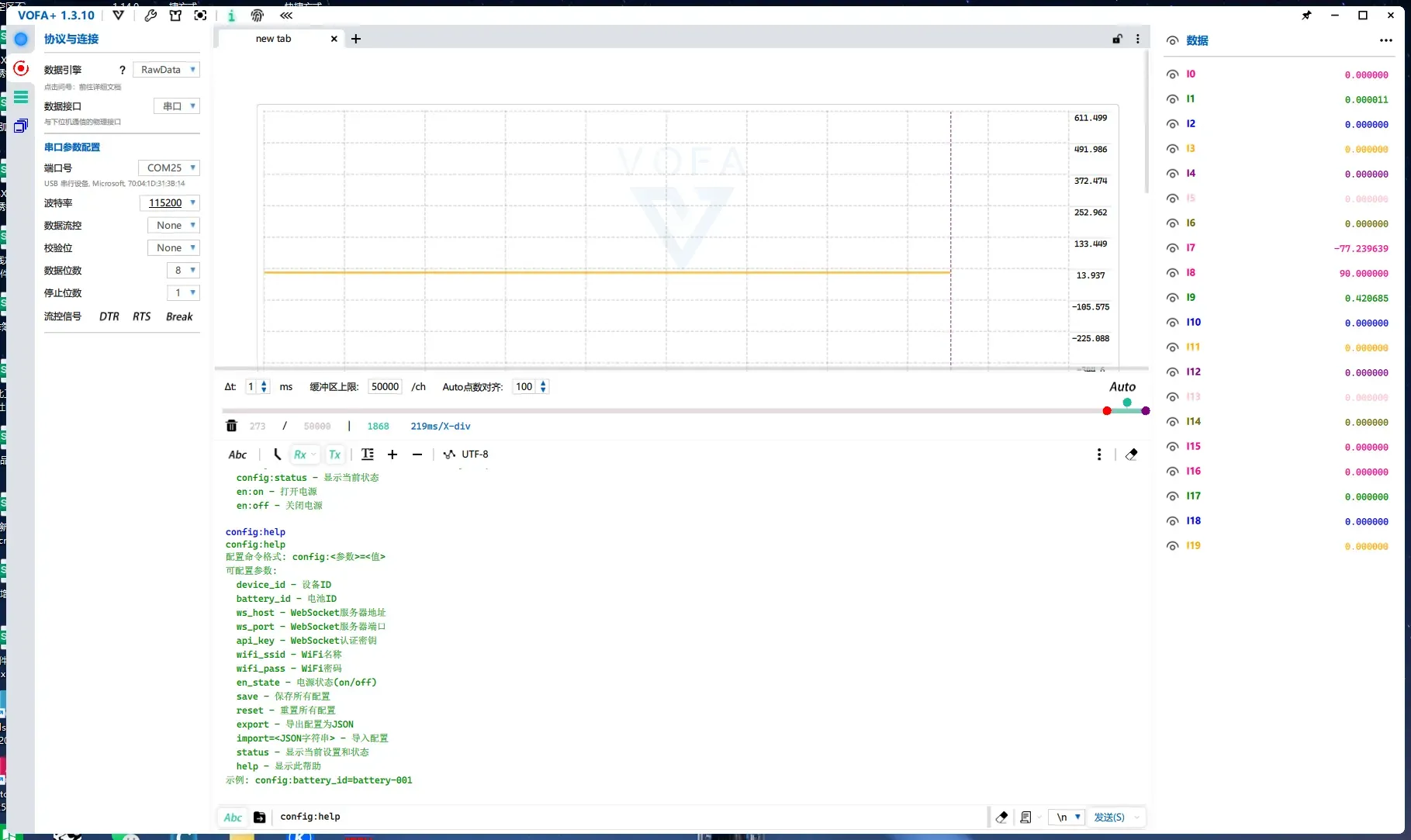Click the buffer limit 50000 input field

385,387
